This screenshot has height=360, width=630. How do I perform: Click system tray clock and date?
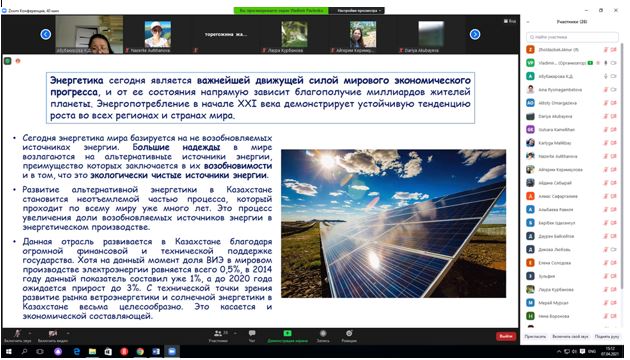click(610, 351)
